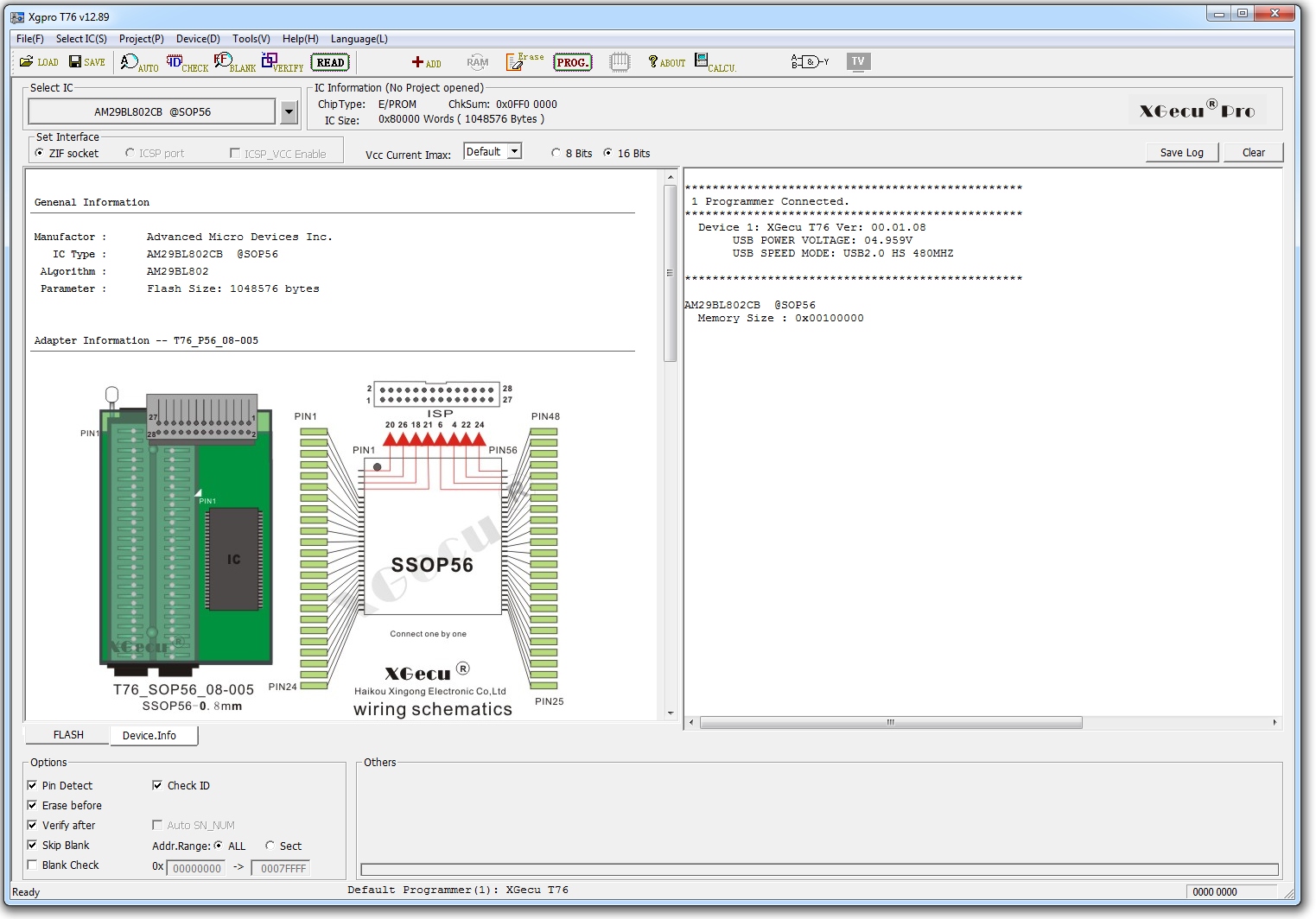Select the 8 Bits radio button

[x=556, y=153]
